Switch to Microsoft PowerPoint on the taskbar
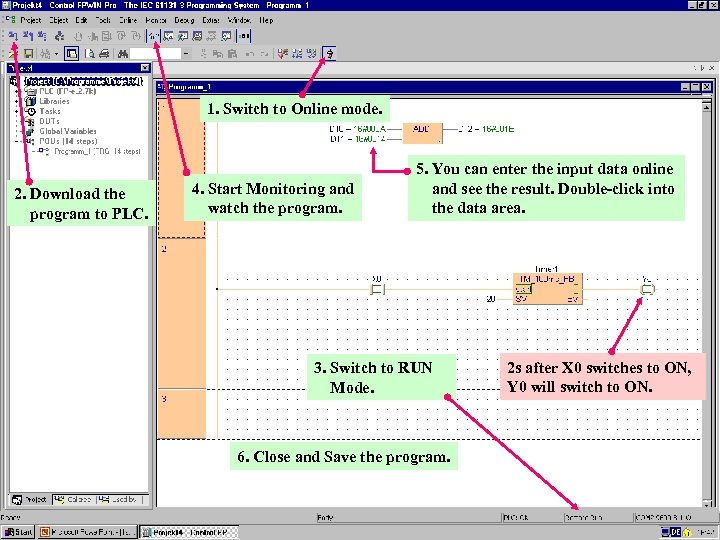 click(87, 532)
